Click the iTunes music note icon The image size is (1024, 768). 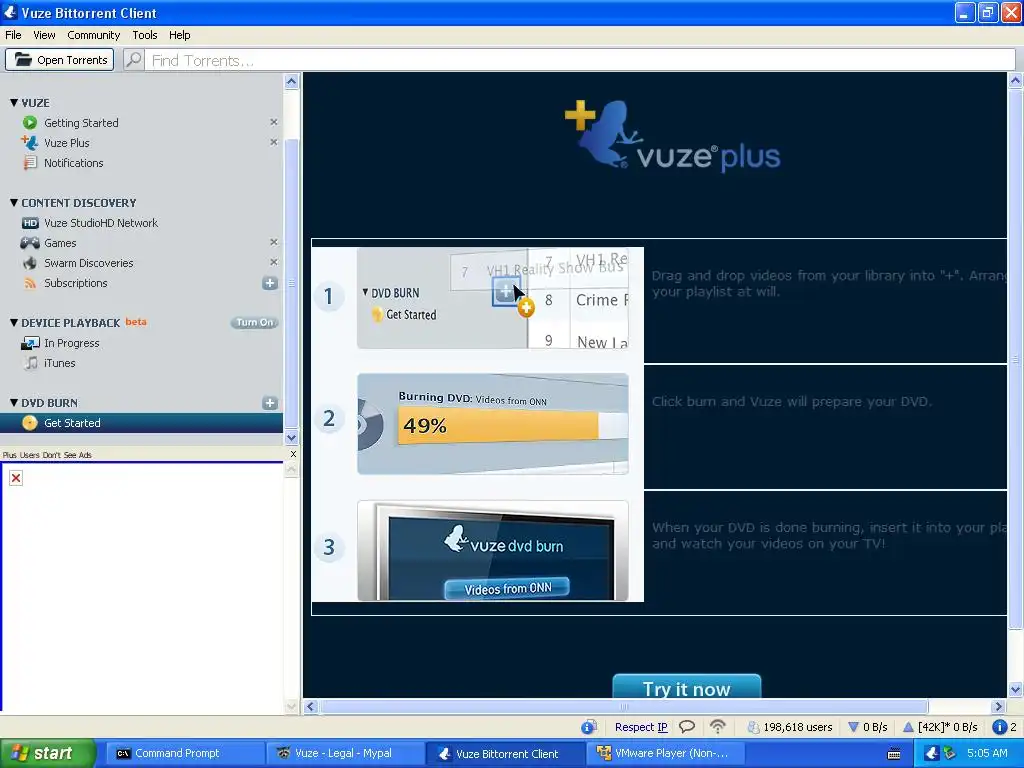(x=30, y=362)
